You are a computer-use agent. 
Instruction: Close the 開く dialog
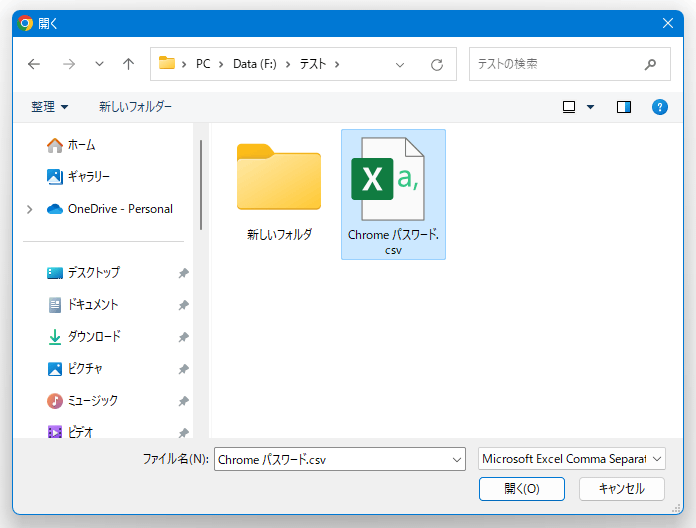[668, 23]
